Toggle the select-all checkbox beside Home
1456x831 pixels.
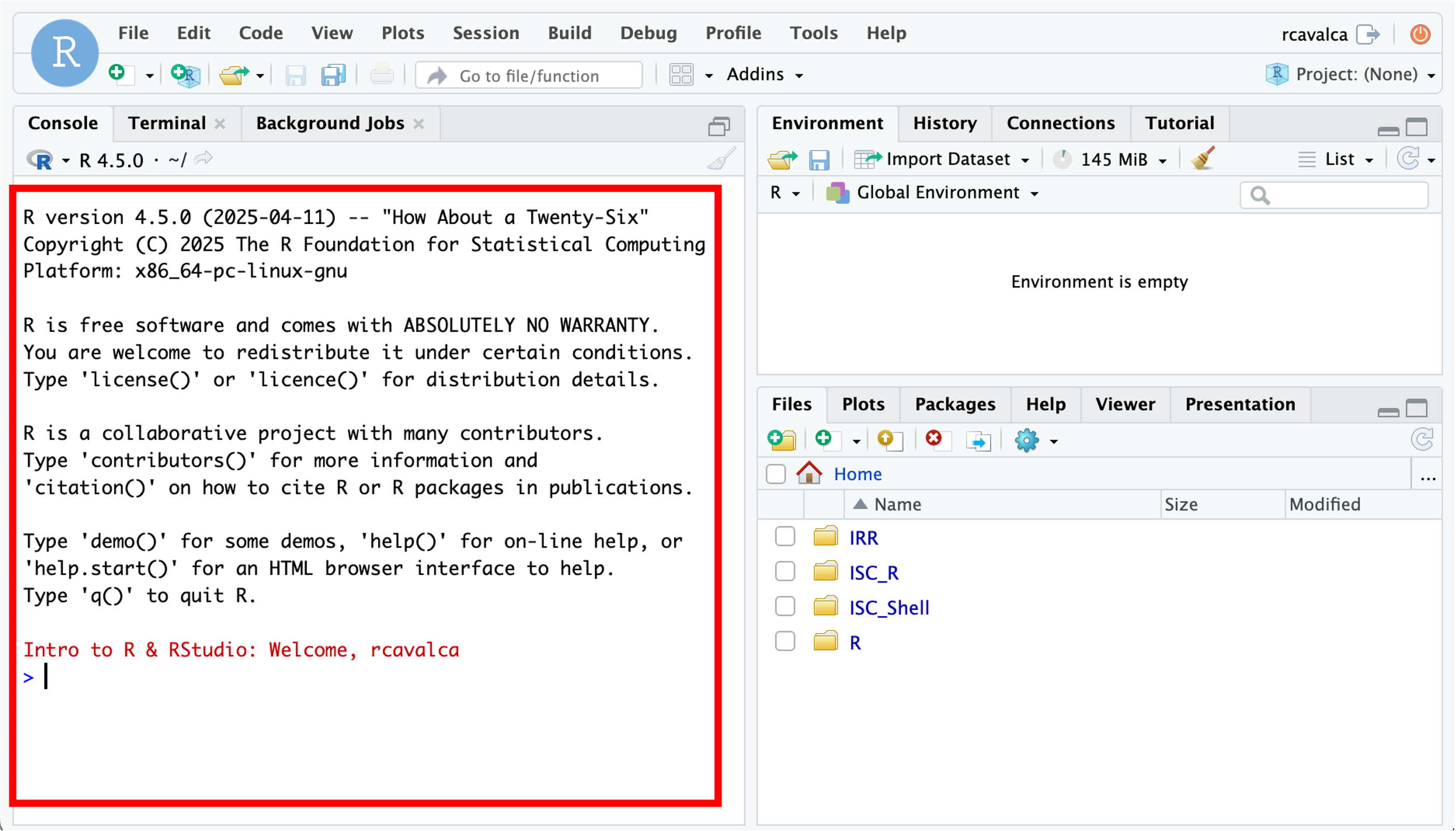775,474
